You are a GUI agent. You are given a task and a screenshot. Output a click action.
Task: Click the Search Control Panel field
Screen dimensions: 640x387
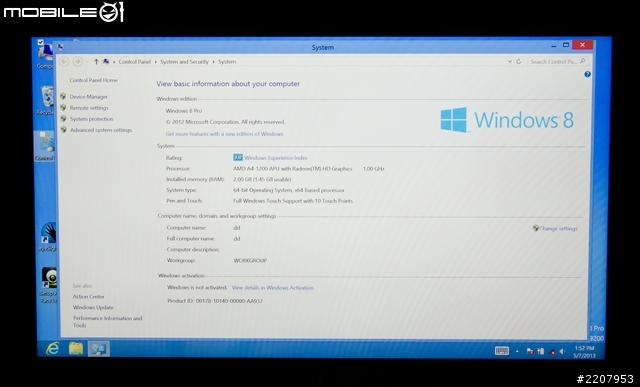(x=557, y=62)
